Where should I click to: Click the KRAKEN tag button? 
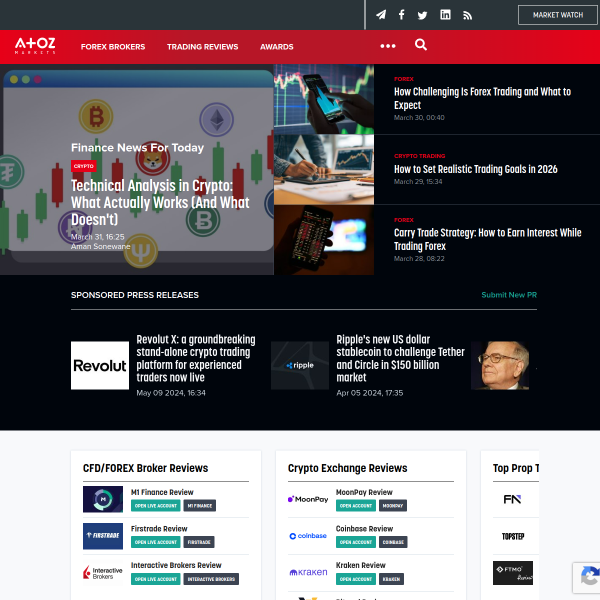391,579
